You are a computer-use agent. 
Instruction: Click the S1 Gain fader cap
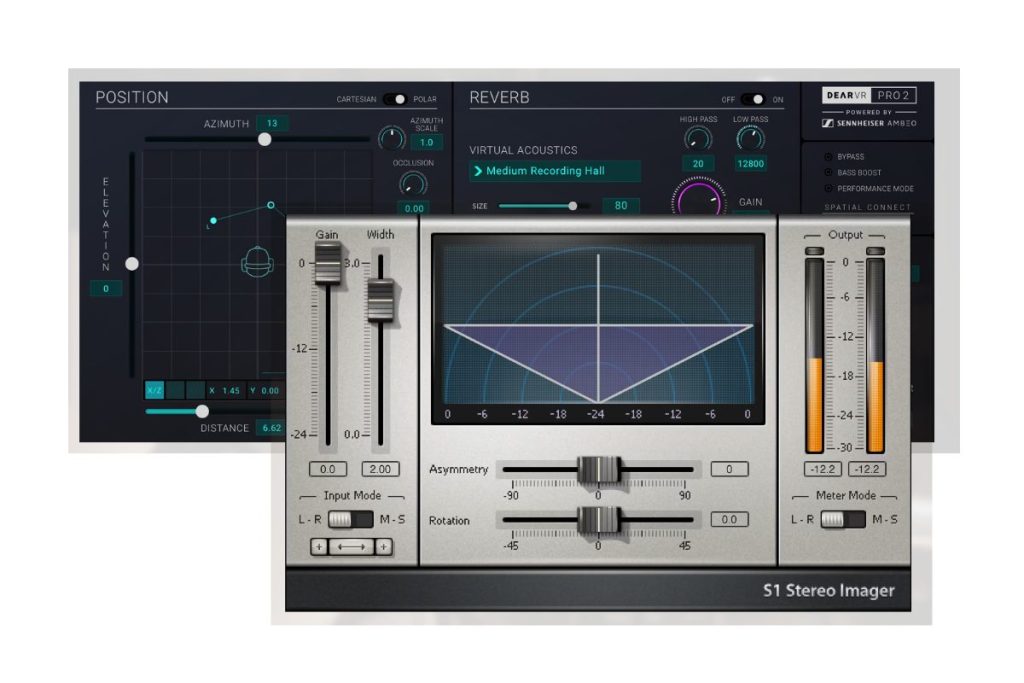328,263
